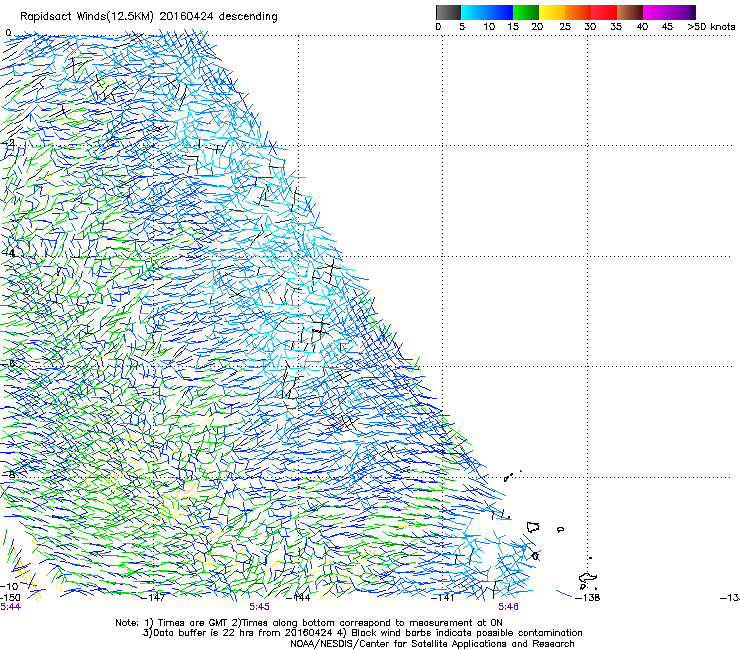
Task: Click the '45' label under the color bar
Action: coord(667,27)
